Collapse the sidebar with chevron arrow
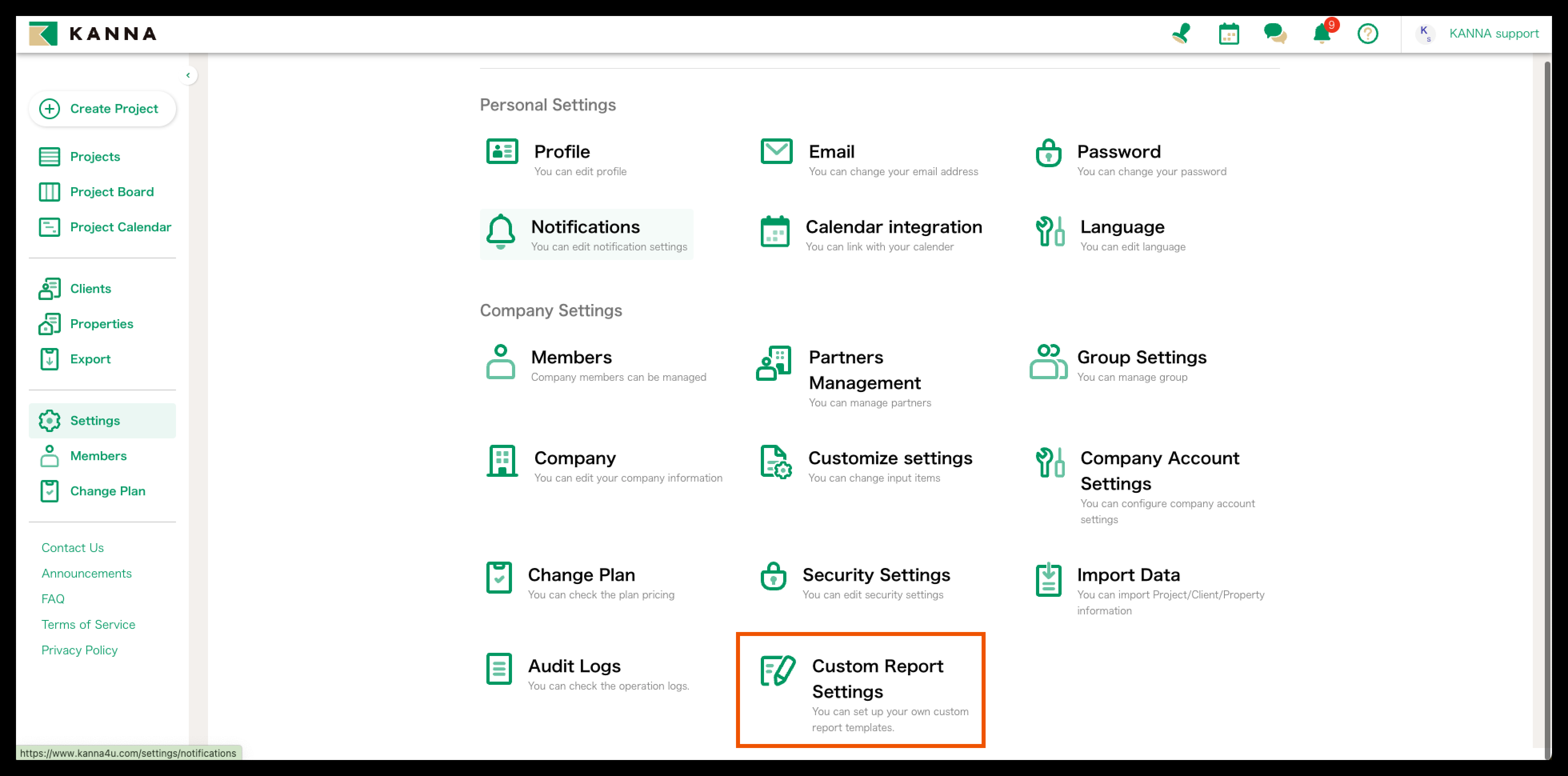Image resolution: width=1568 pixels, height=776 pixels. point(188,76)
